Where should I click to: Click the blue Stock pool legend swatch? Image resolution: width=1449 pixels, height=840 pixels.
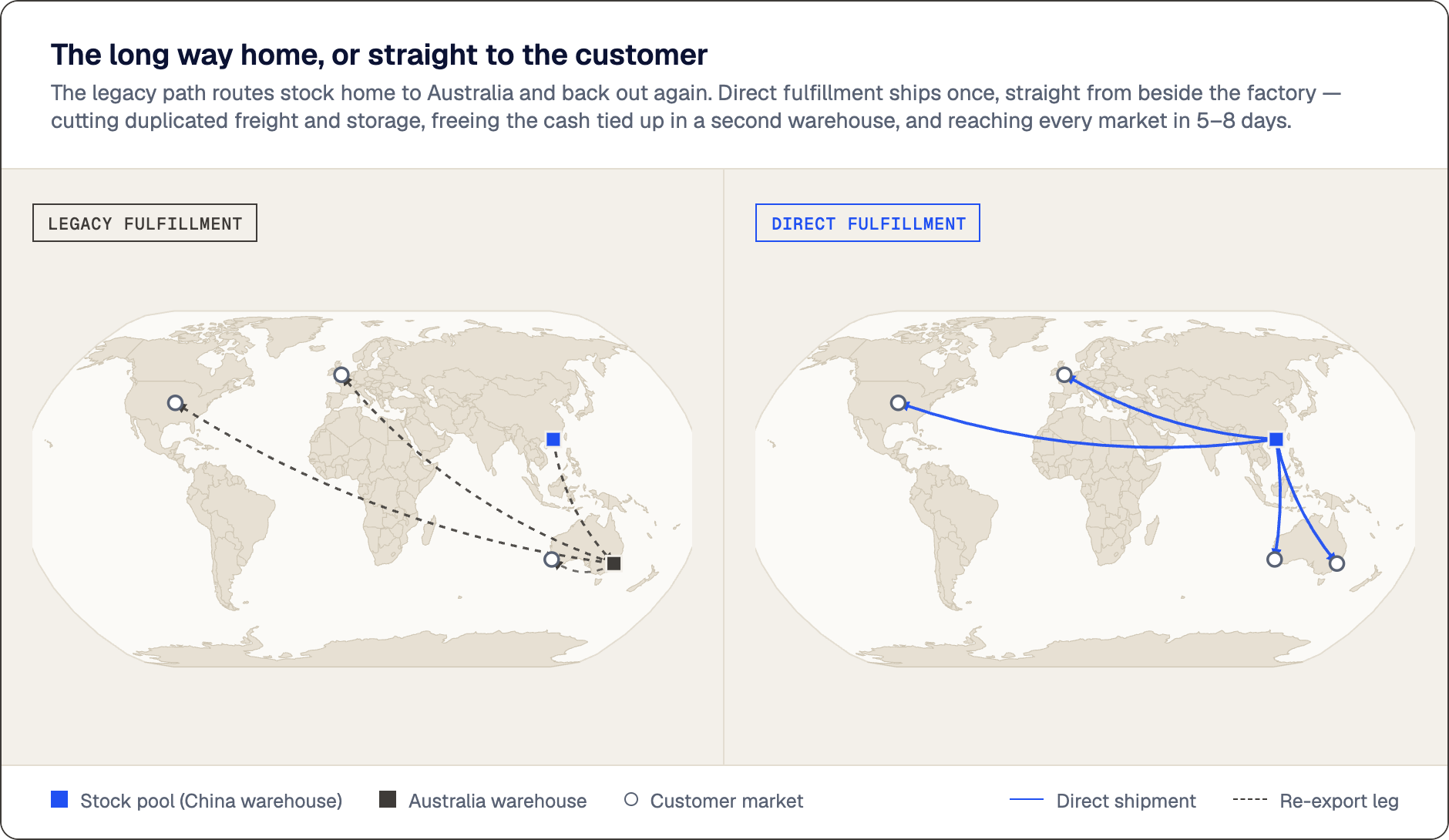(59, 799)
